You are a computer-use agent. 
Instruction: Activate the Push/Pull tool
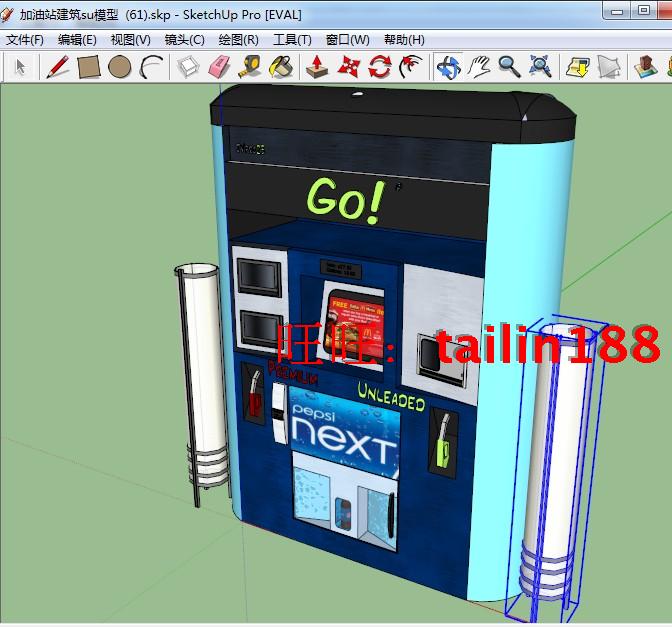(317, 67)
